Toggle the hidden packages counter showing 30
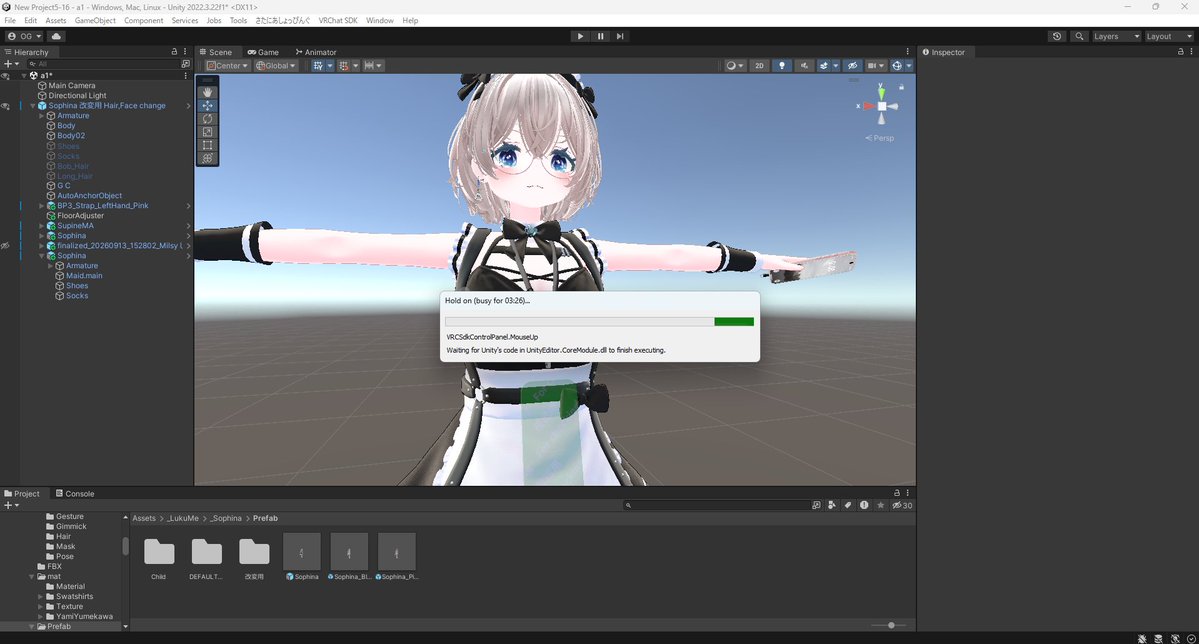 click(902, 505)
